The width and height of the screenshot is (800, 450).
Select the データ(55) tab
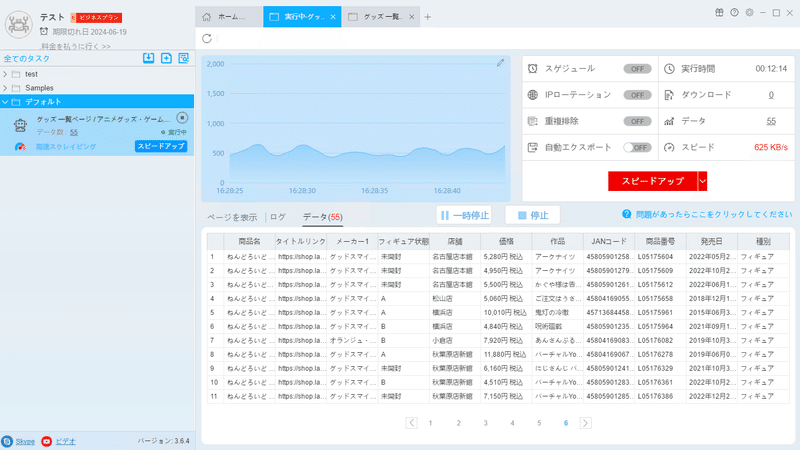tap(322, 217)
